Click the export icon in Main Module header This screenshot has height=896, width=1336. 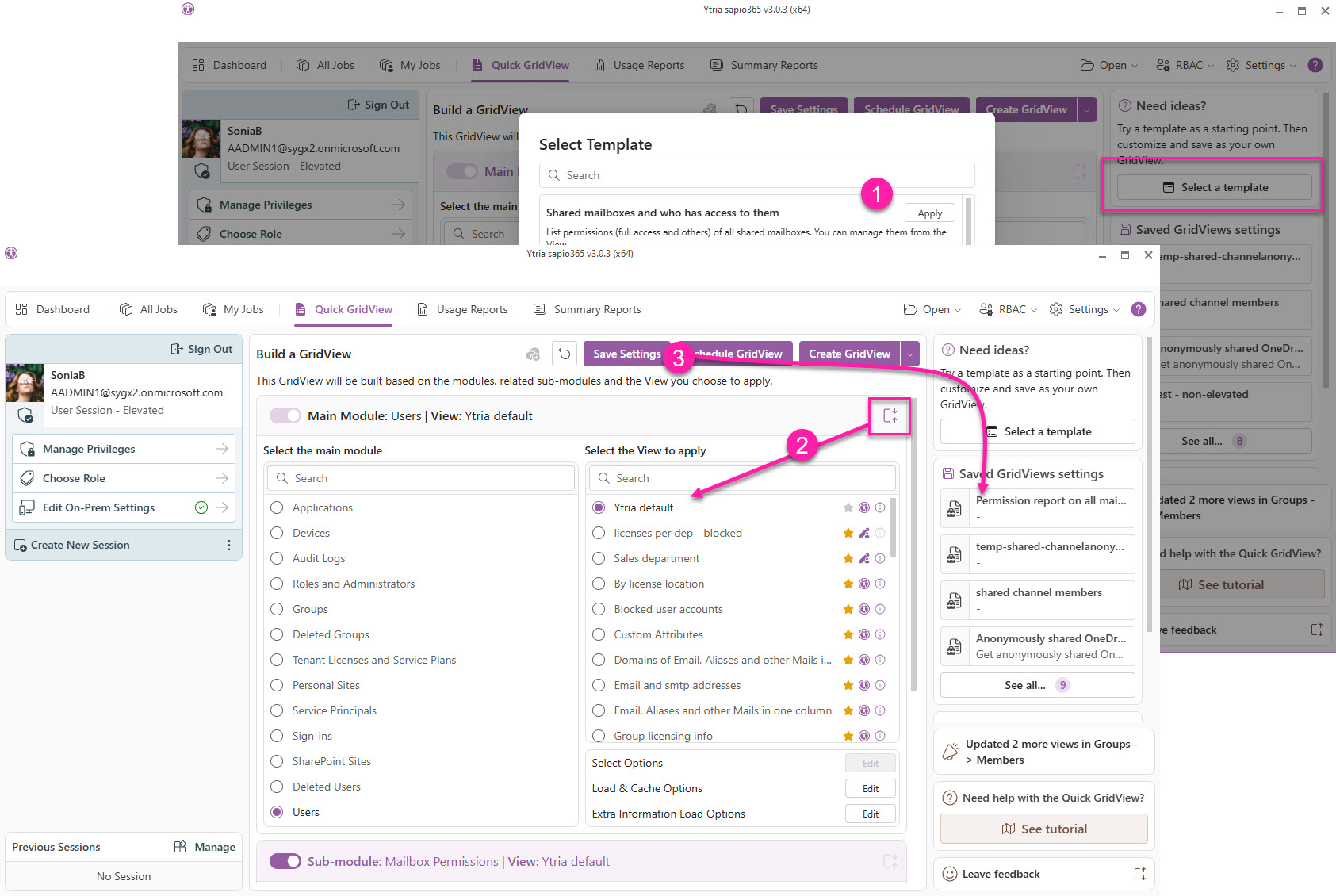[x=890, y=415]
